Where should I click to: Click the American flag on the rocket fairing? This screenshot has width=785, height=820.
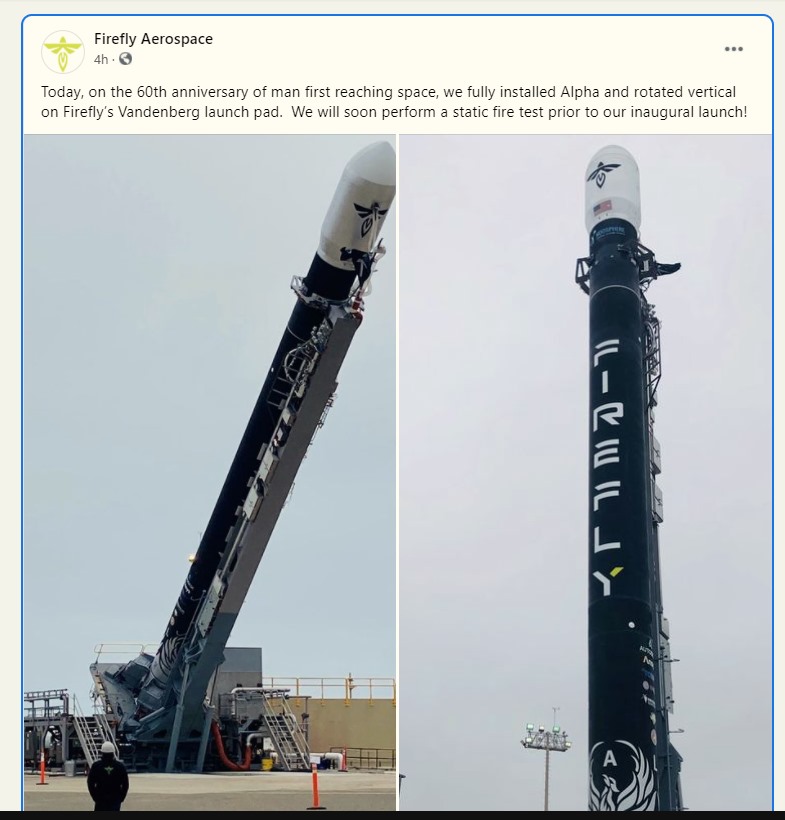(x=602, y=208)
